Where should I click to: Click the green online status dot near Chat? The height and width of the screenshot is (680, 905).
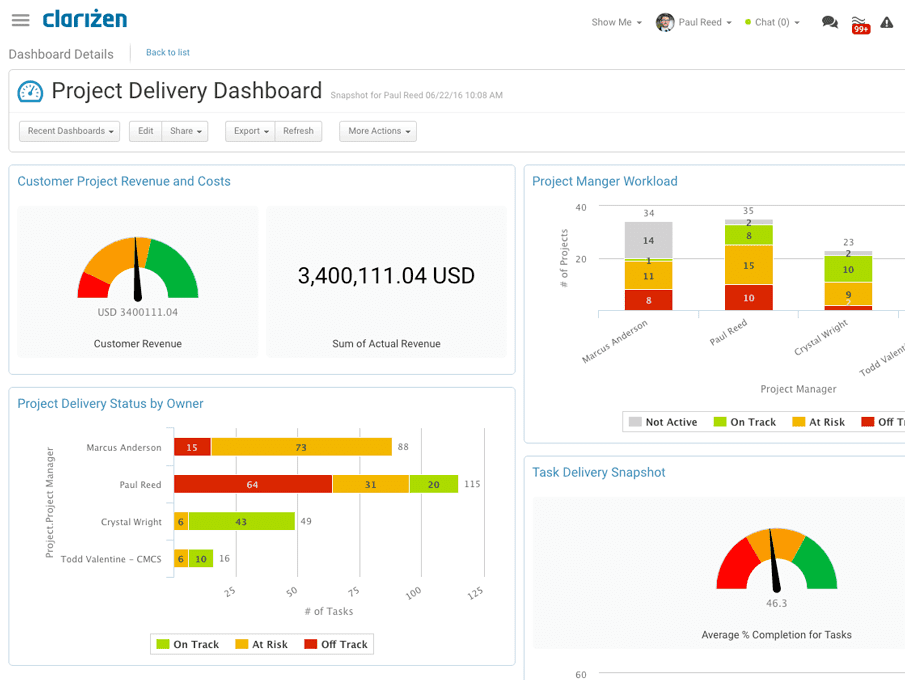(750, 22)
